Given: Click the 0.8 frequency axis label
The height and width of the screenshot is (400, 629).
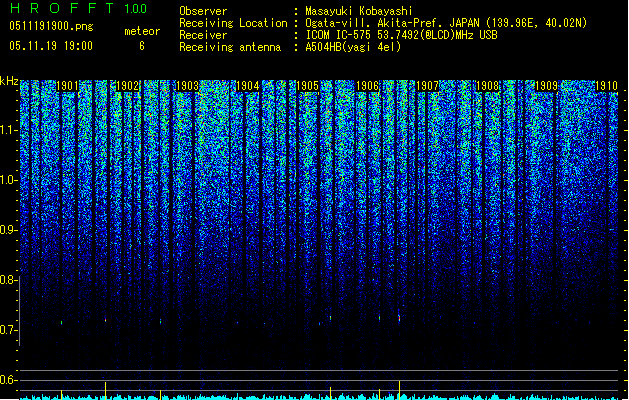Looking at the screenshot, I should pyautogui.click(x=9, y=280).
